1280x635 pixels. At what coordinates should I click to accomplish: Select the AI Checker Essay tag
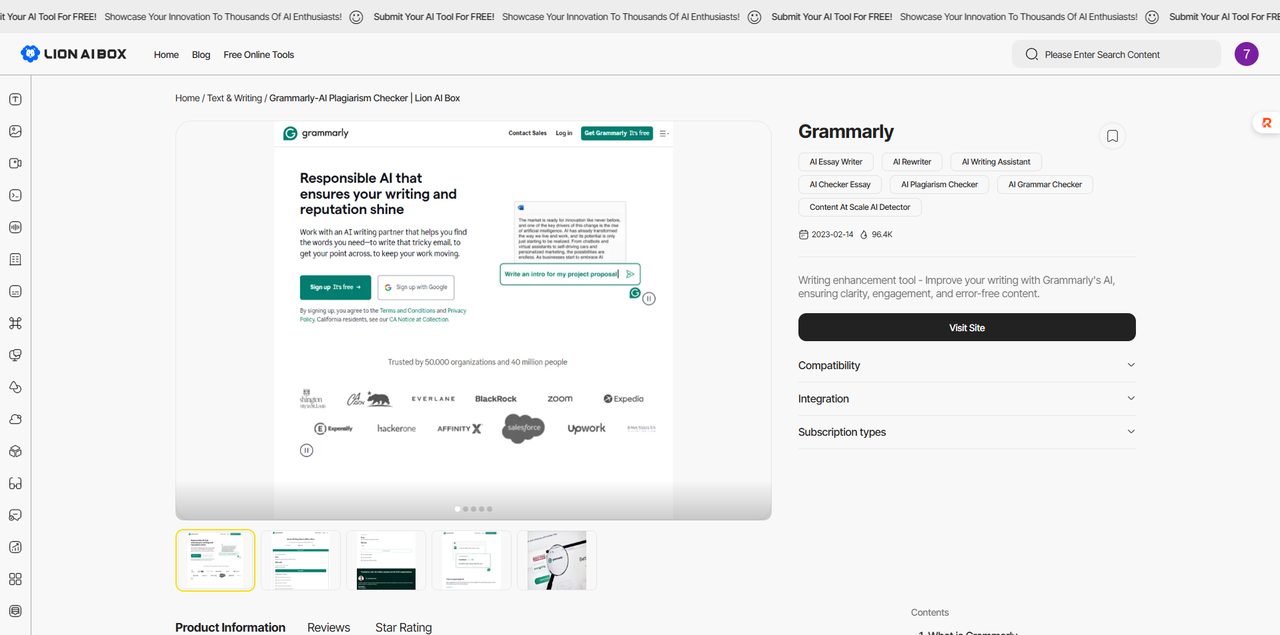840,184
